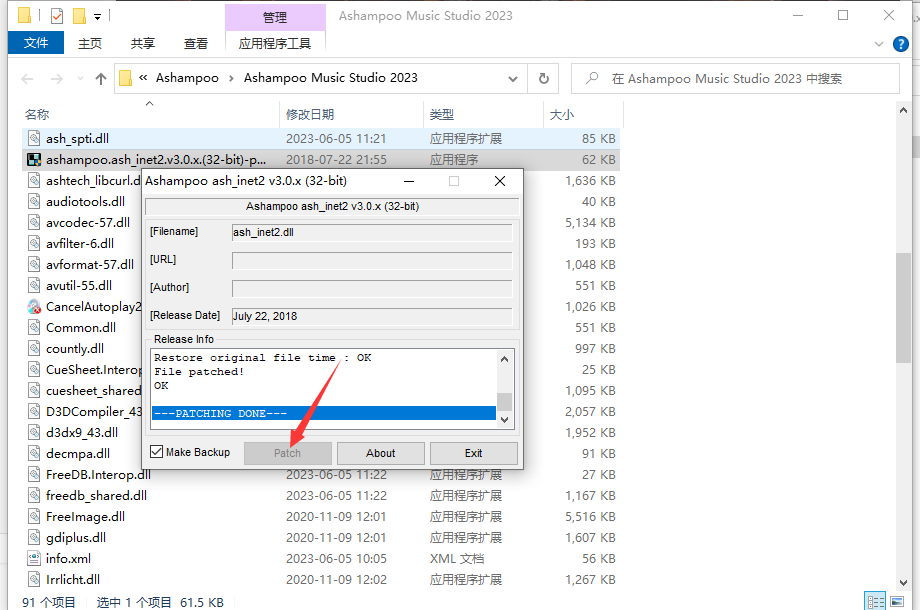
Task: Open recent locations dropdown arrow
Action: [x=80, y=79]
